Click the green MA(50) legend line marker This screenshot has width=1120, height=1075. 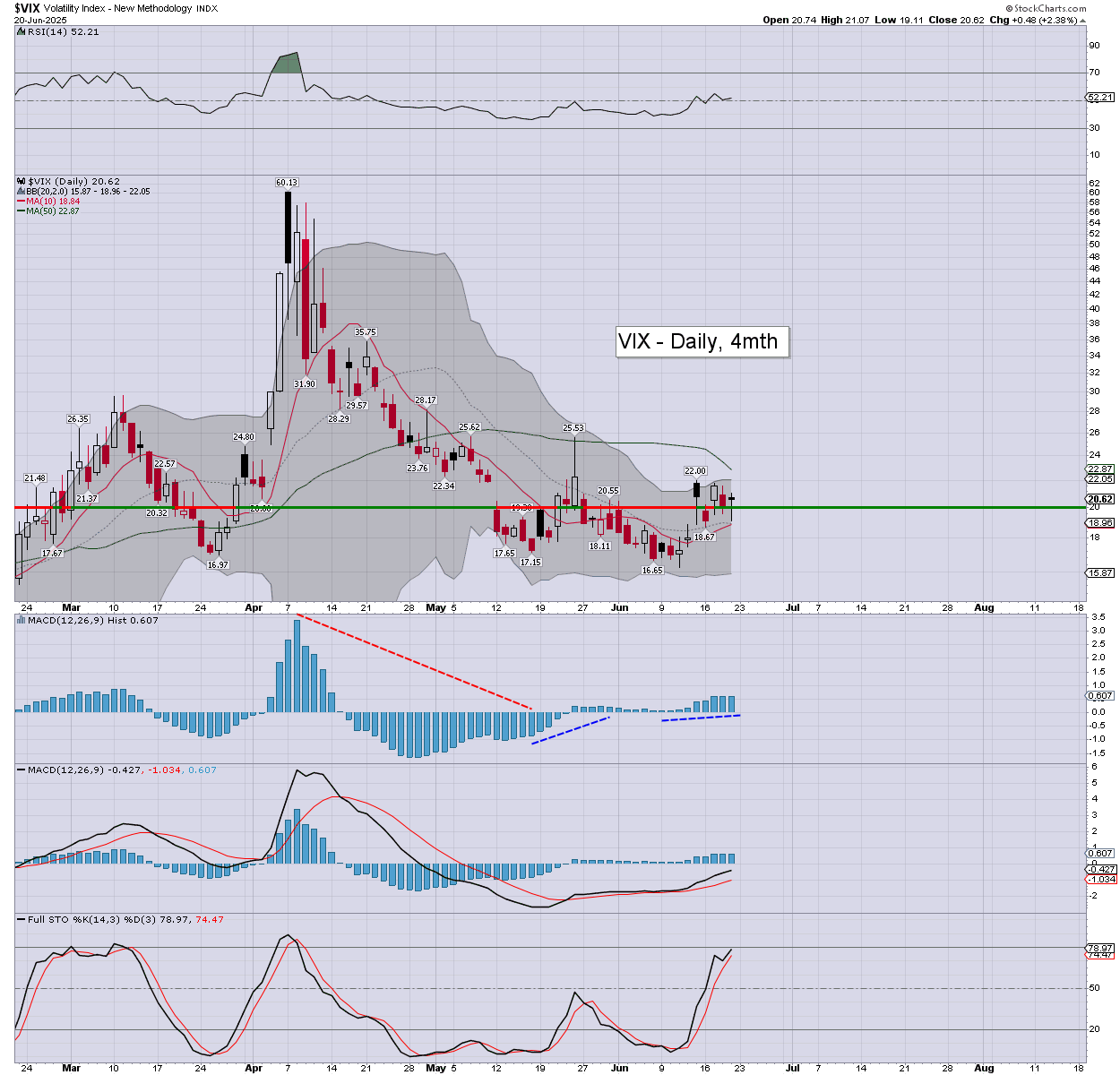pos(21,211)
